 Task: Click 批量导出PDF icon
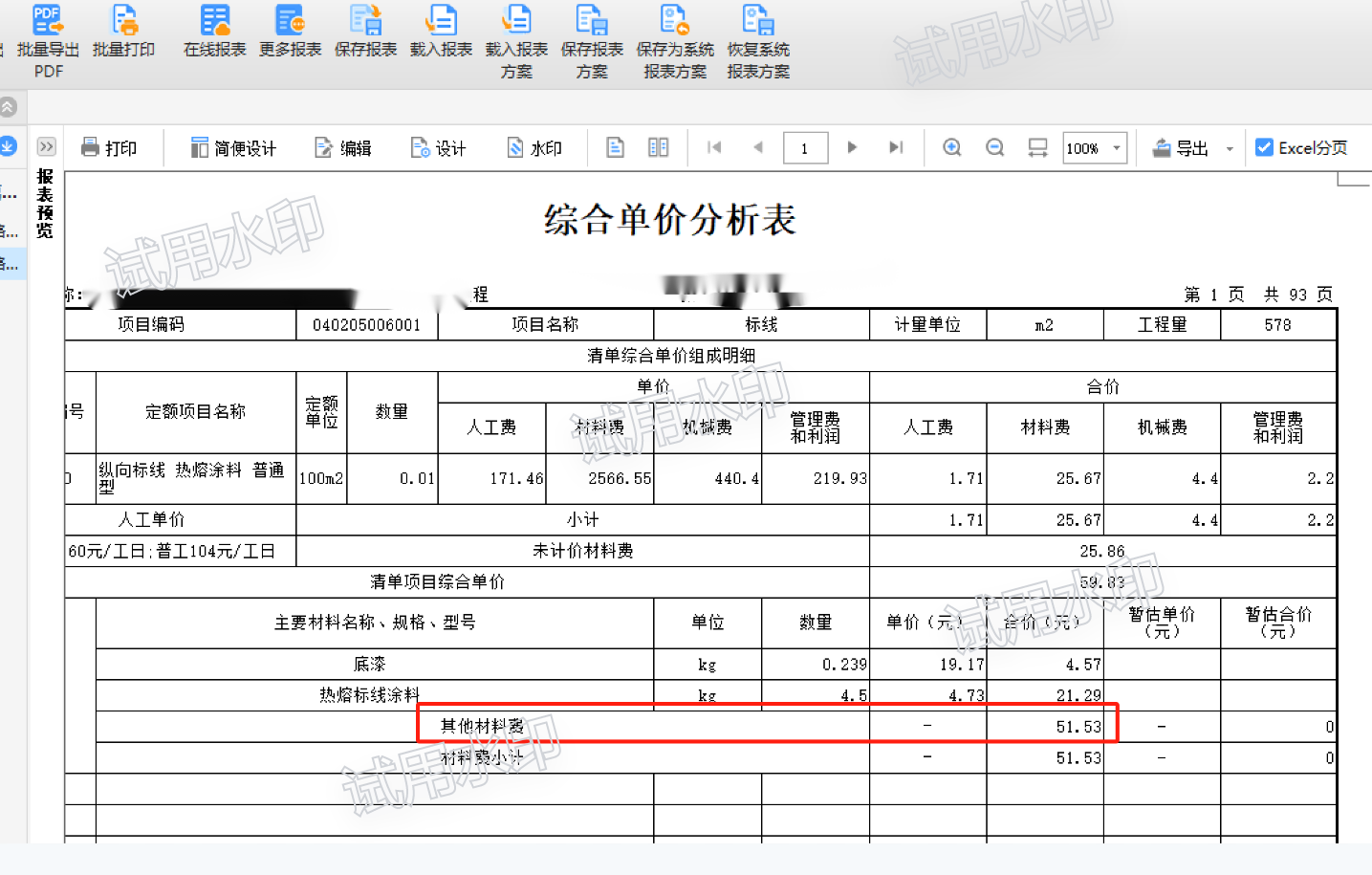point(48,20)
